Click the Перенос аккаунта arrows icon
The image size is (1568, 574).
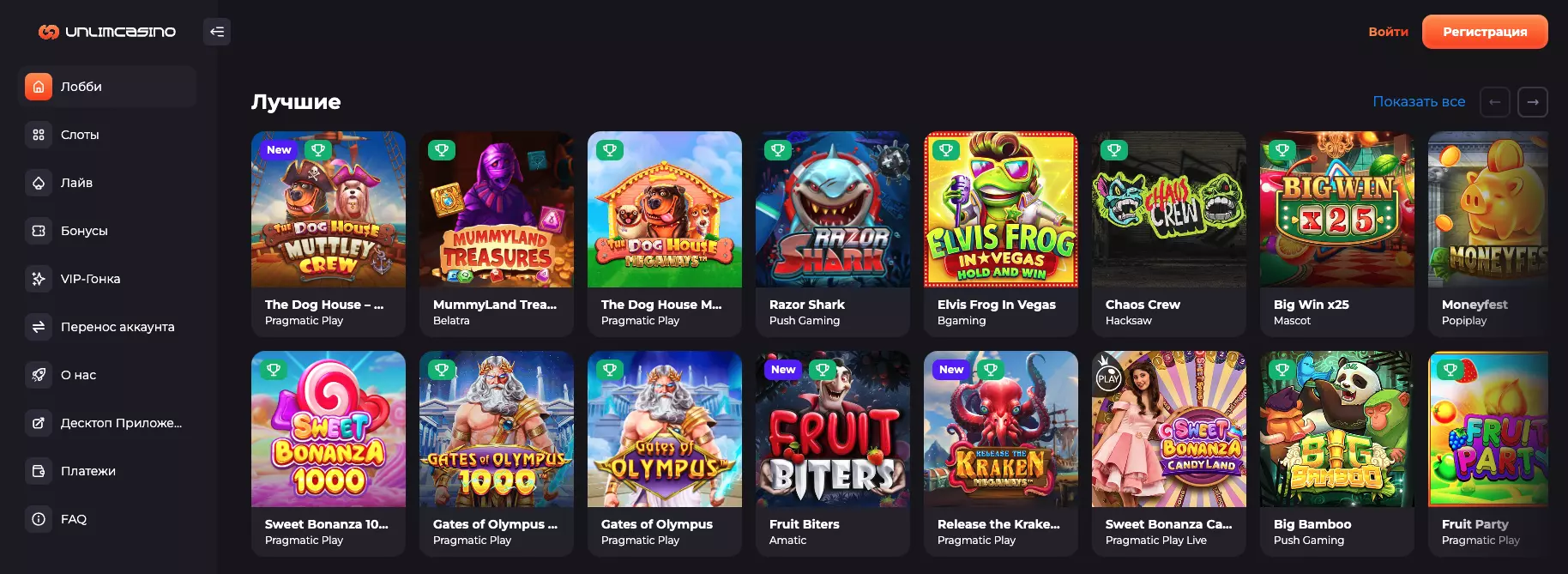point(39,327)
